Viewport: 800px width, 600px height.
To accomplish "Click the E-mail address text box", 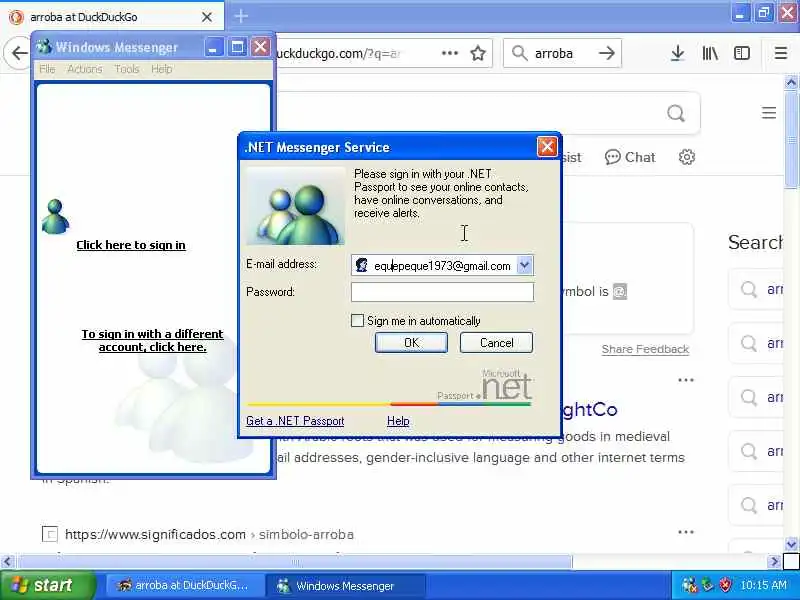I will pyautogui.click(x=442, y=266).
